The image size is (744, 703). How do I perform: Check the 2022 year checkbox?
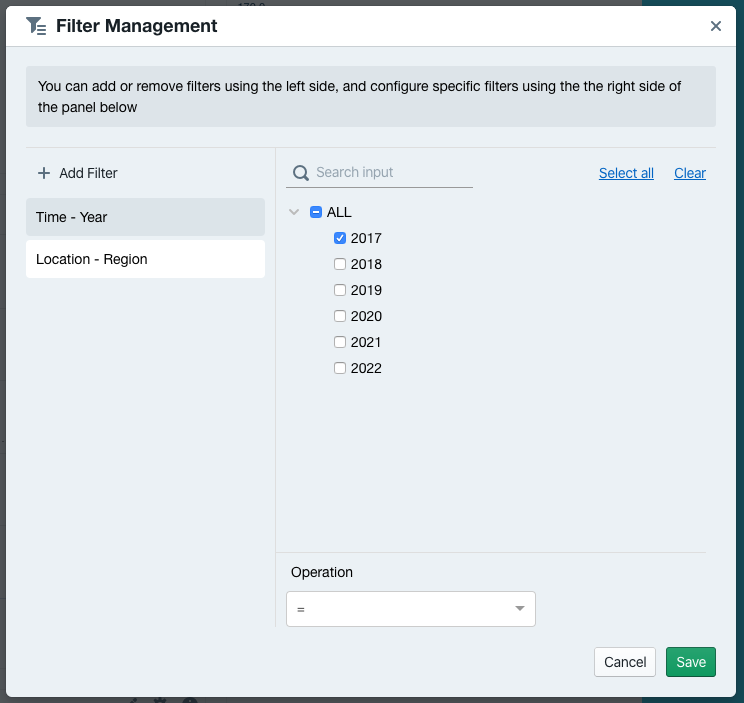coord(340,368)
